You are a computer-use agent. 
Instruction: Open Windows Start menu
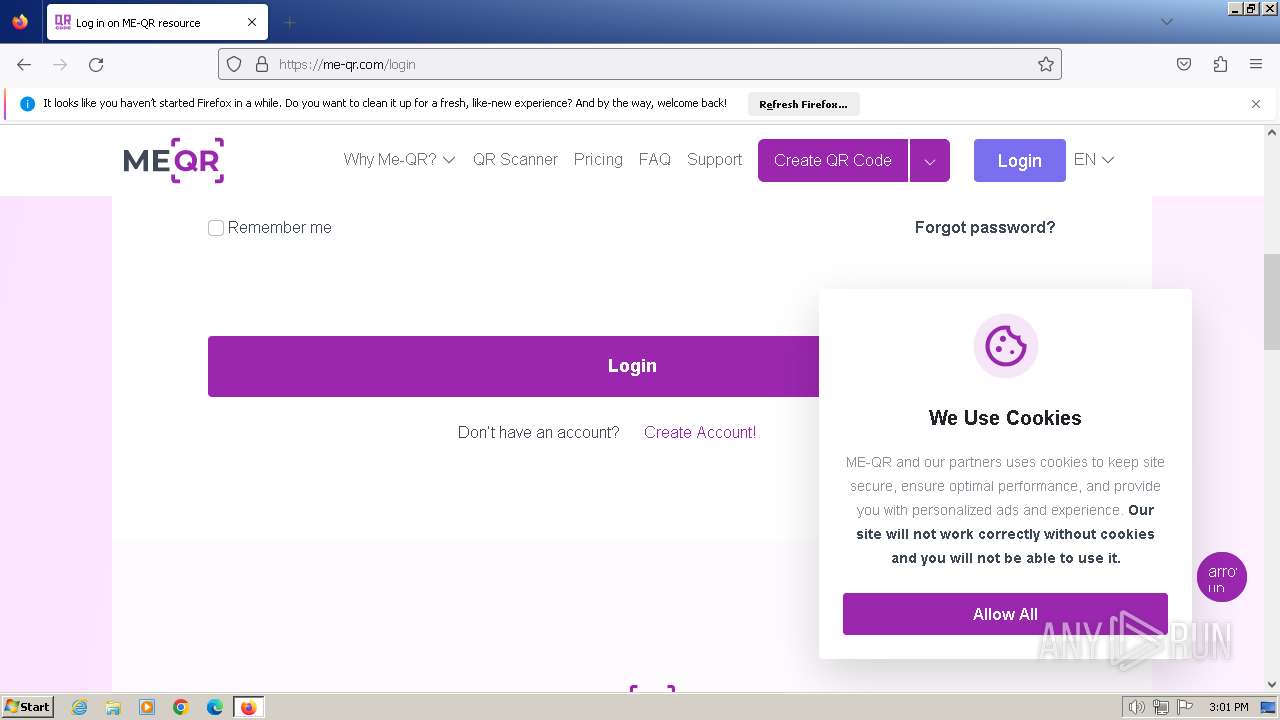coord(27,707)
